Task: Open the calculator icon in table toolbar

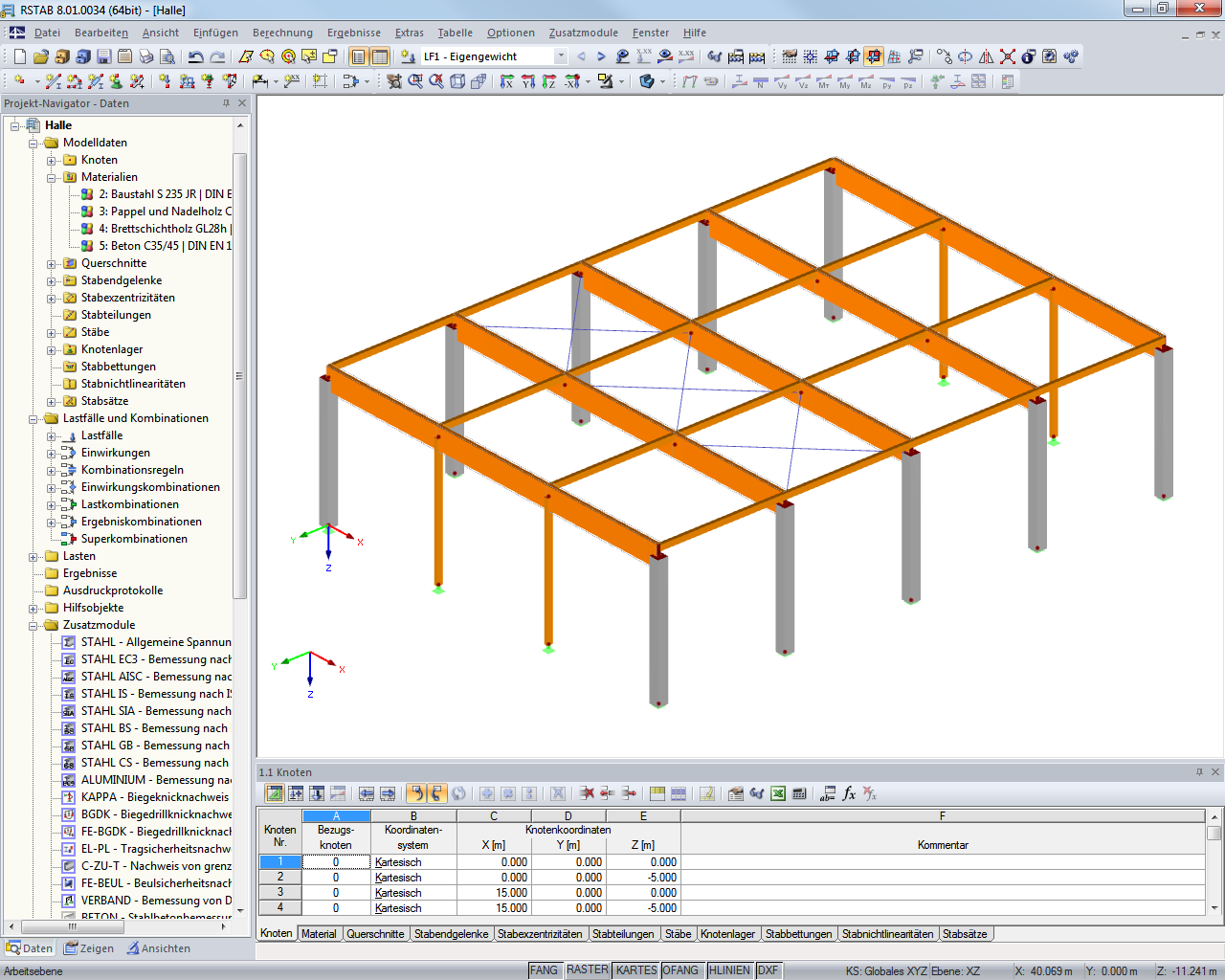Action: click(799, 794)
